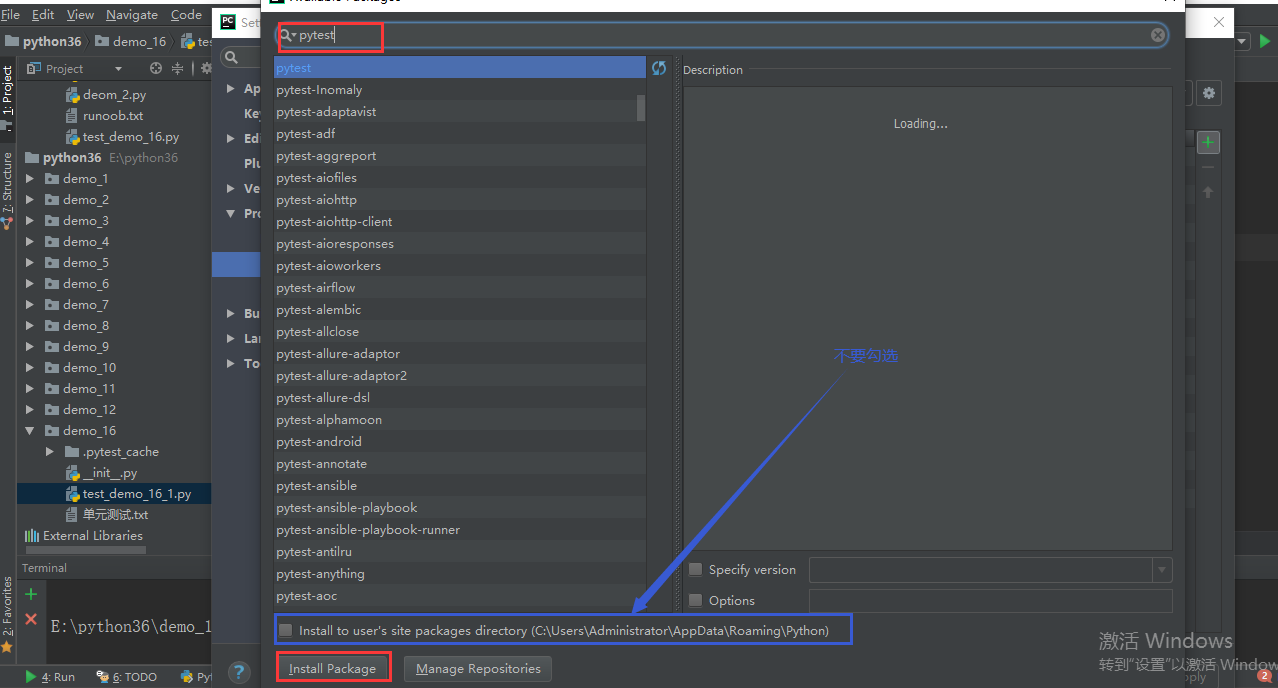
Task: Enable the Options checkbox
Action: click(x=696, y=601)
